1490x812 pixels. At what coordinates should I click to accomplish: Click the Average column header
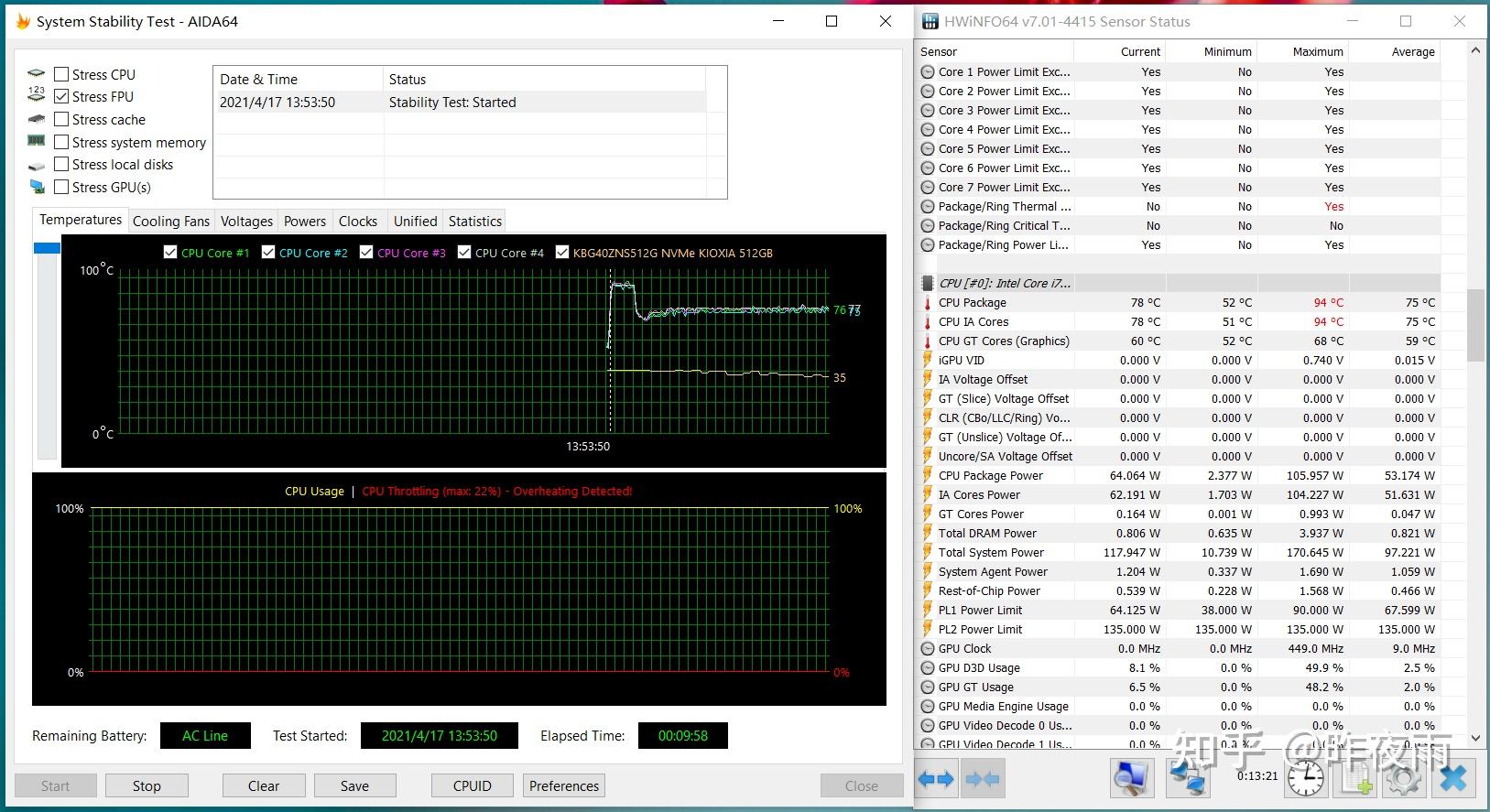(1394, 52)
